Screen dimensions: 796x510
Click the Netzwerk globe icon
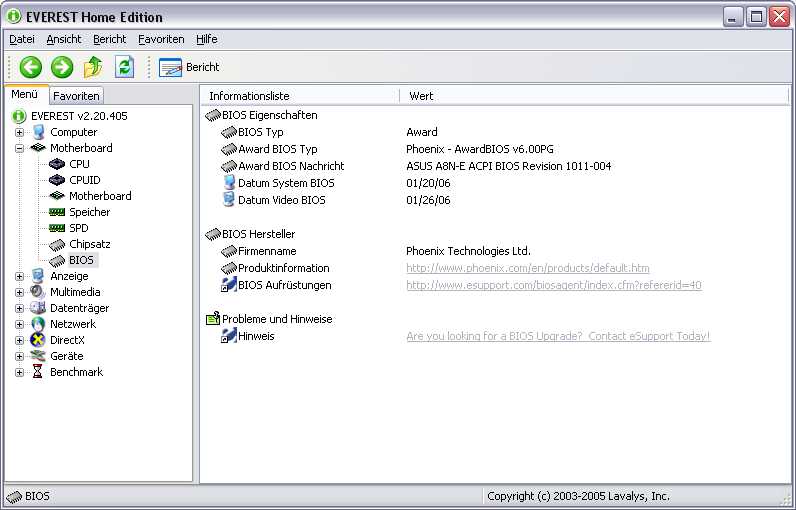tap(38, 324)
